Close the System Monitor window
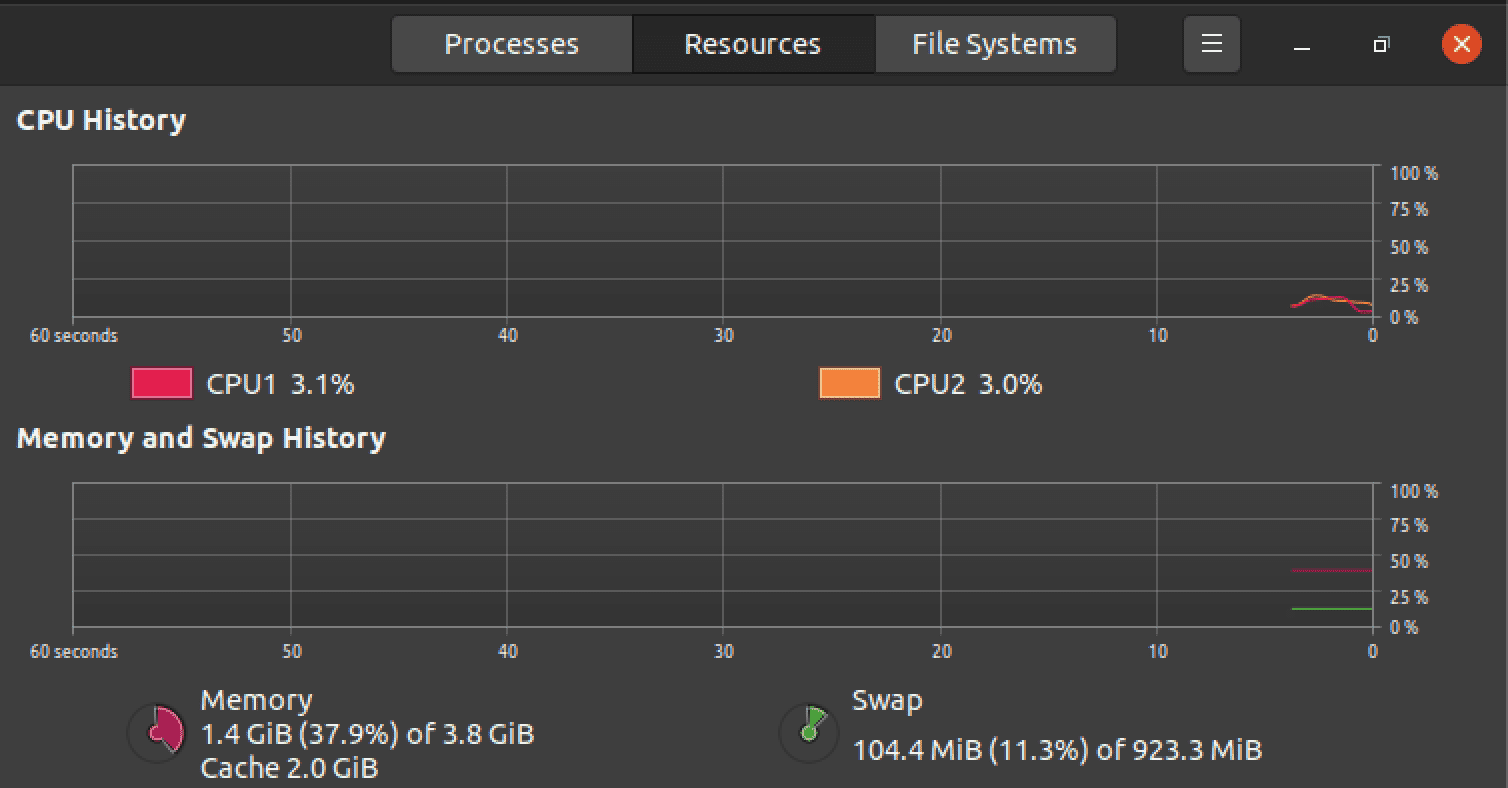Image resolution: width=1508 pixels, height=788 pixels. coord(1461,44)
